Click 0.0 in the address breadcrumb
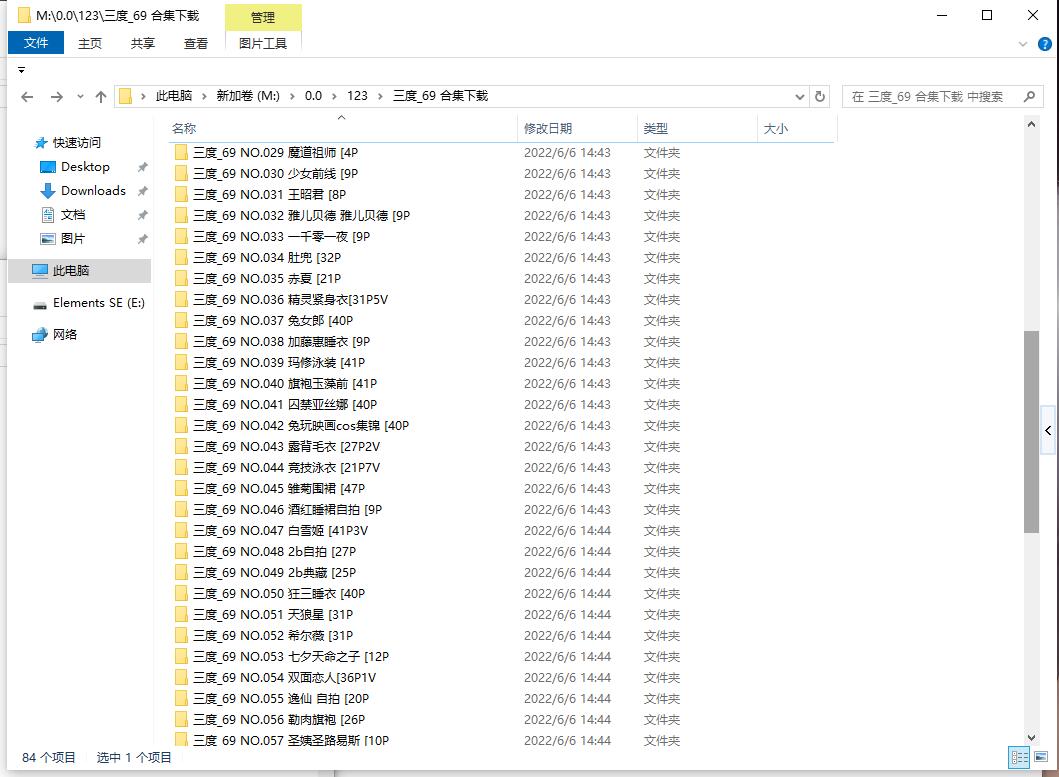Screen dimensions: 1059x777 313,96
